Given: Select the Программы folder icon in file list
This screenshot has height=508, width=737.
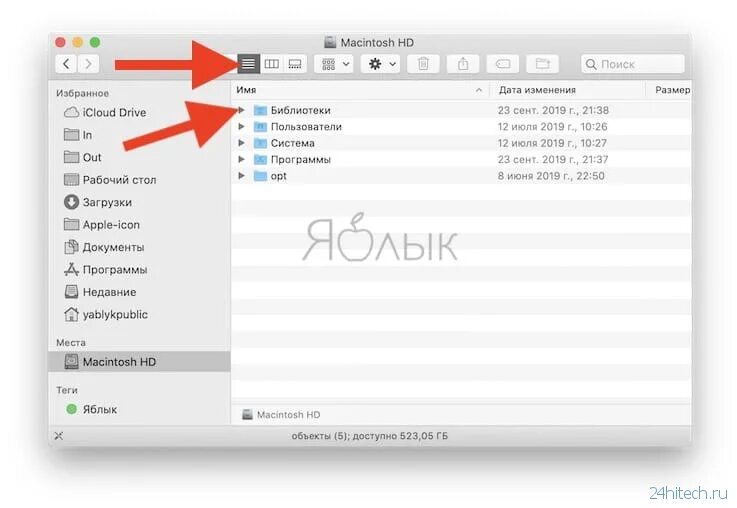Looking at the screenshot, I should click(x=260, y=159).
